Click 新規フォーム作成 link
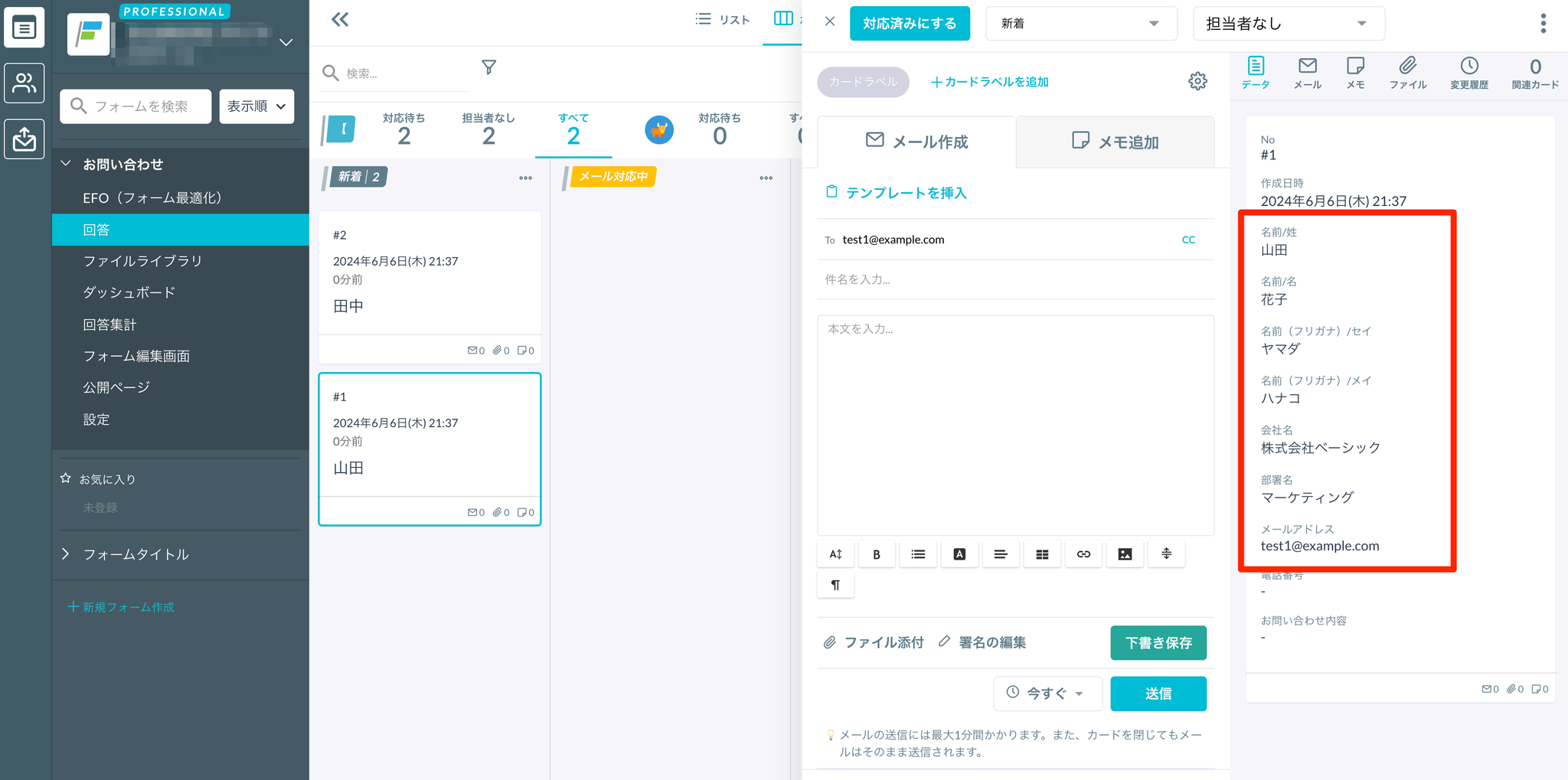This screenshot has height=780, width=1568. tap(121, 607)
